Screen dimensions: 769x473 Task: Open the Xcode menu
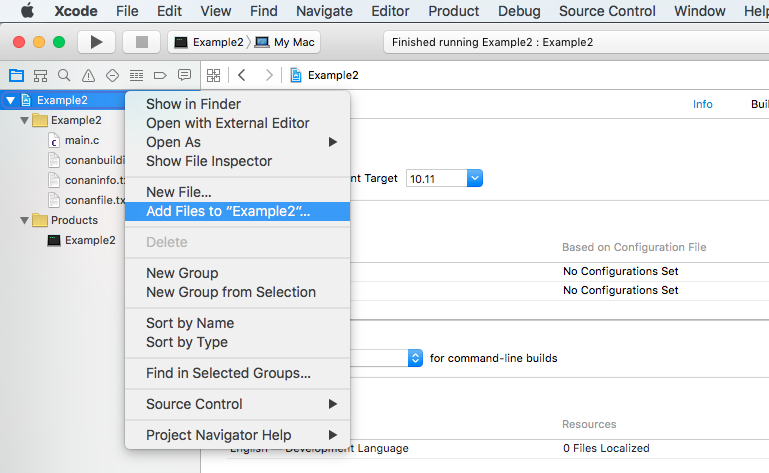click(x=76, y=11)
